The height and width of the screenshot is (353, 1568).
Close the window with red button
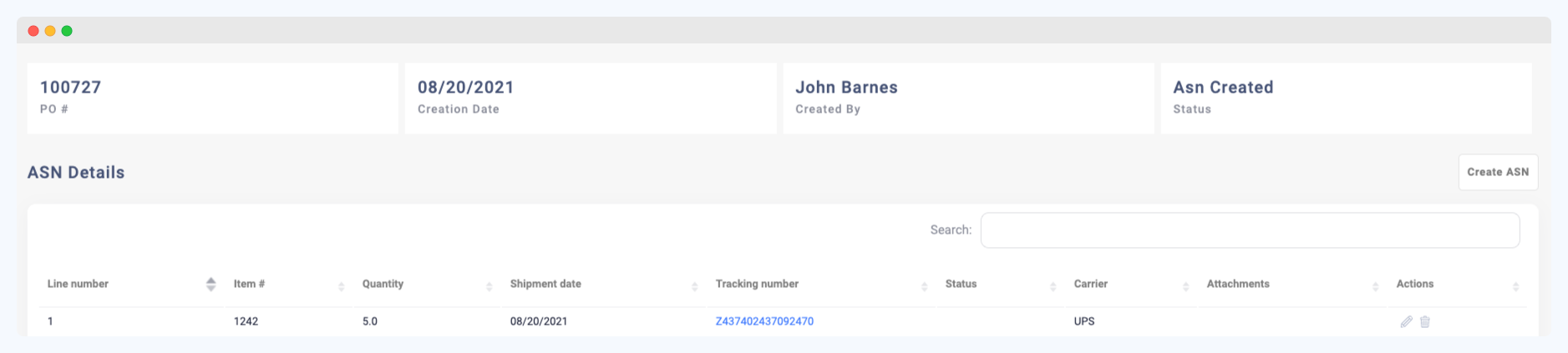[33, 31]
